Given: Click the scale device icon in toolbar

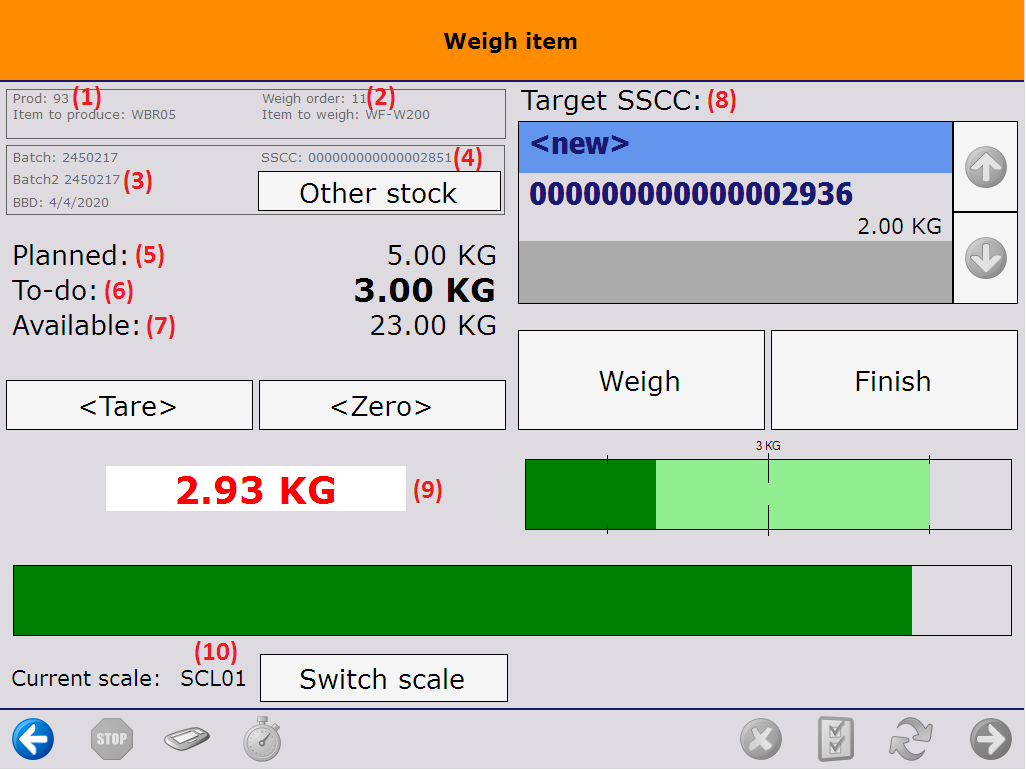Looking at the screenshot, I should click(x=187, y=740).
